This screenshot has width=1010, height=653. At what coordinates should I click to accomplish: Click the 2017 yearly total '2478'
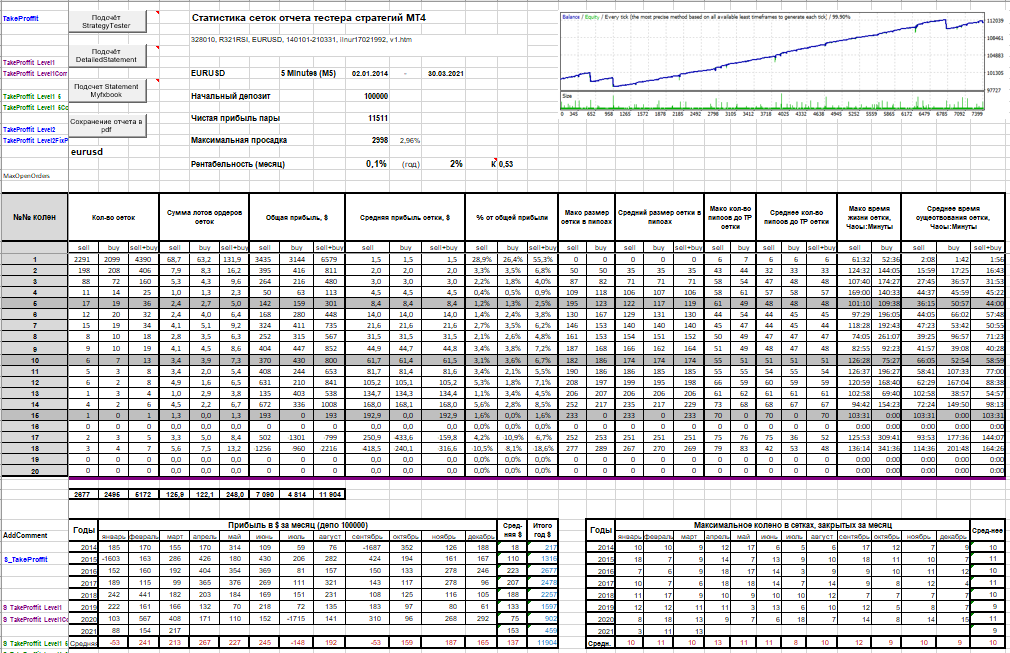543,583
